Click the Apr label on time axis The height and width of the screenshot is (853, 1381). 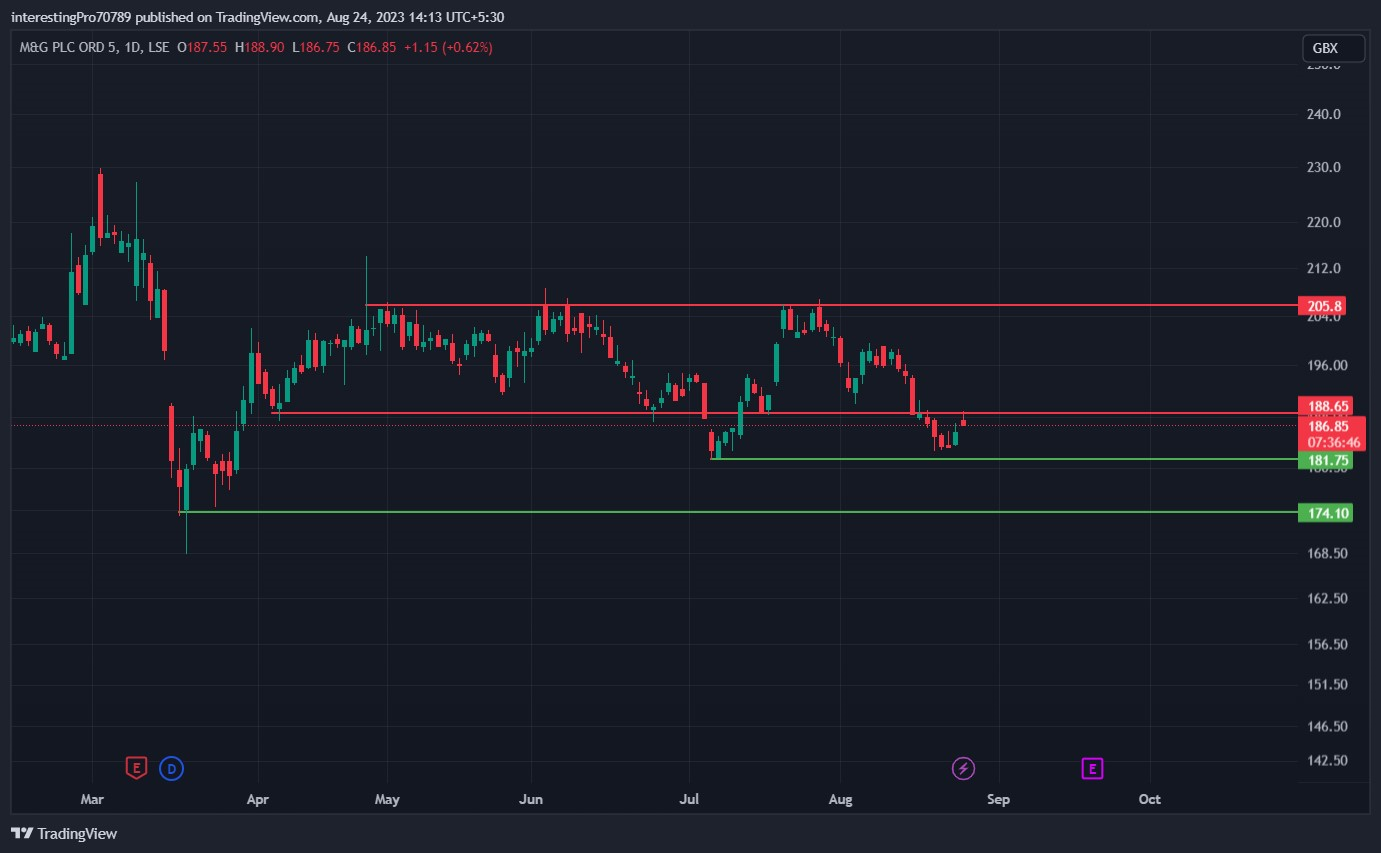[258, 799]
